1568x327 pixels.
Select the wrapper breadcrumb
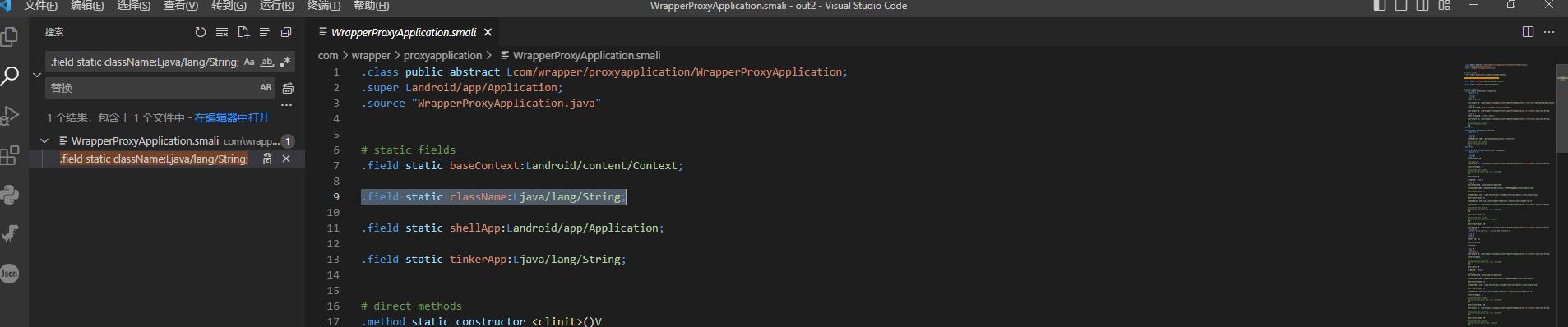tap(371, 55)
